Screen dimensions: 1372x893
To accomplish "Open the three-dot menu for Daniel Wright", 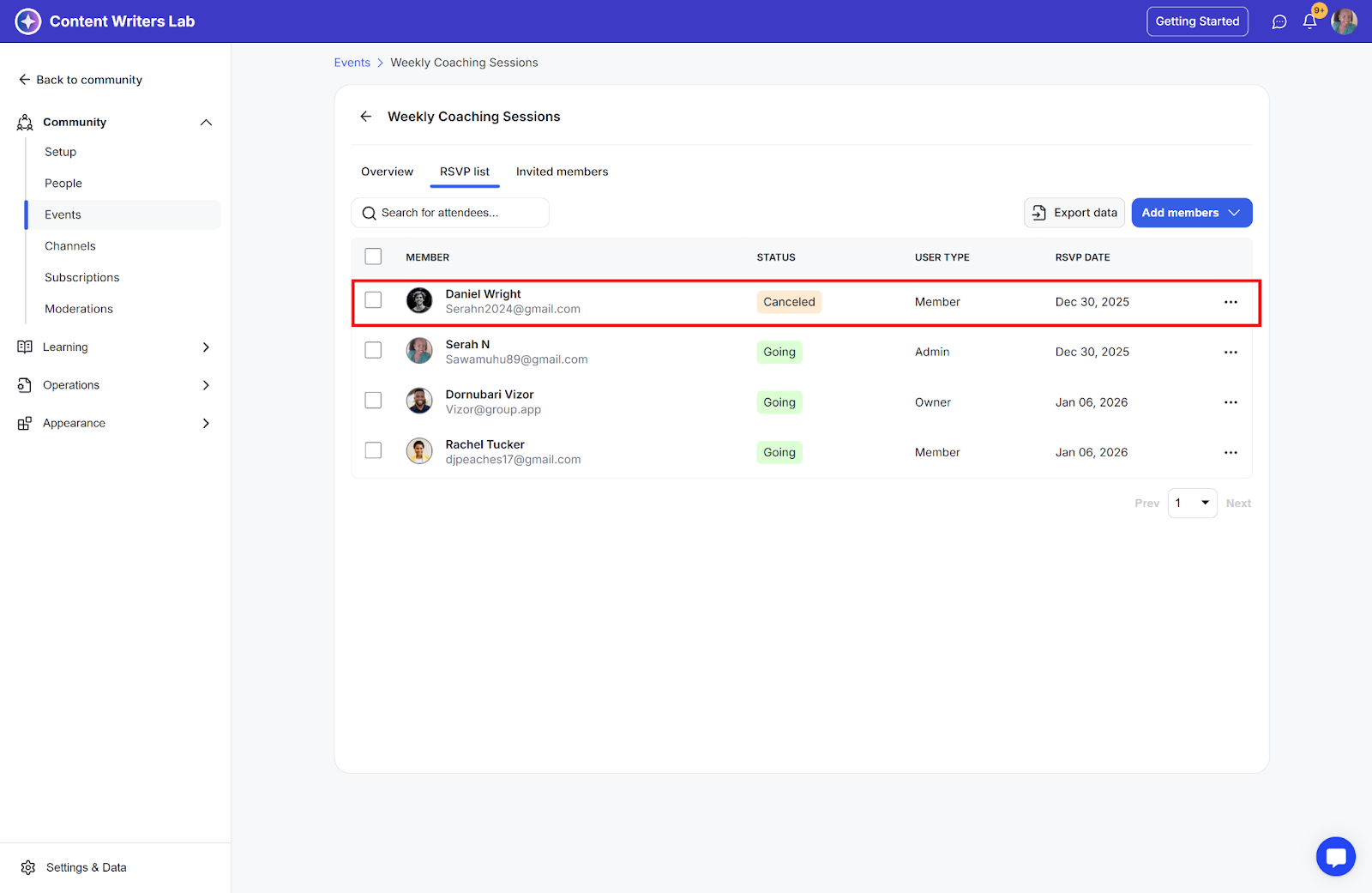I will click(1231, 302).
